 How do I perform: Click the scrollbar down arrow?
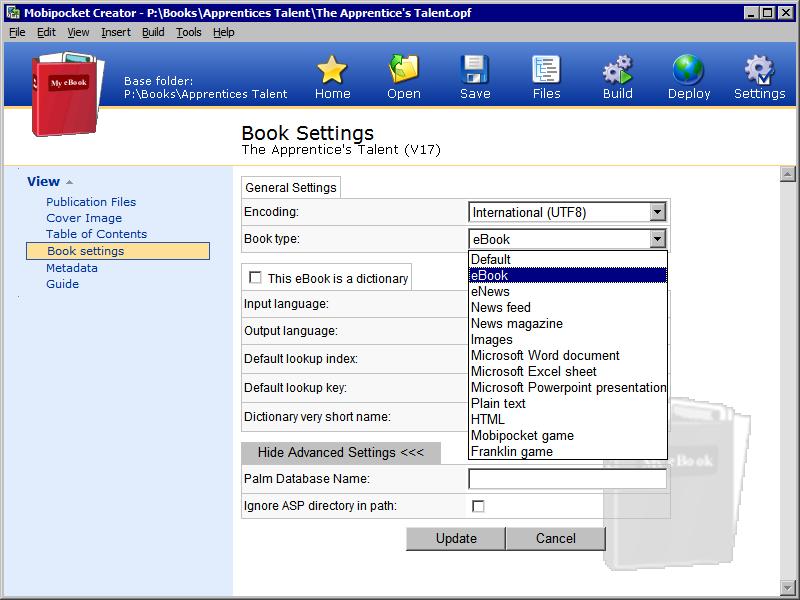click(788, 587)
